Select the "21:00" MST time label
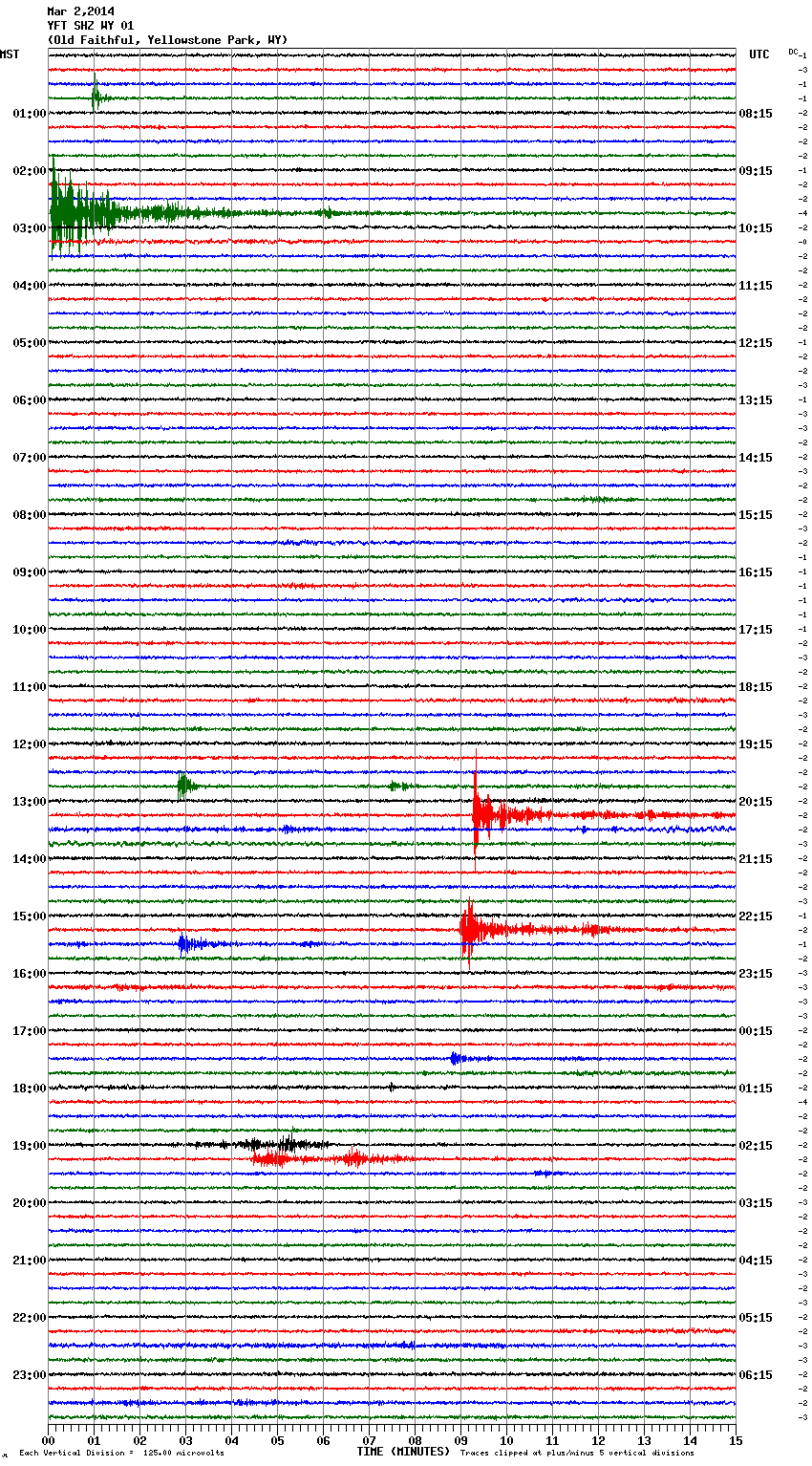The width and height of the screenshot is (812, 1466). [x=29, y=1261]
